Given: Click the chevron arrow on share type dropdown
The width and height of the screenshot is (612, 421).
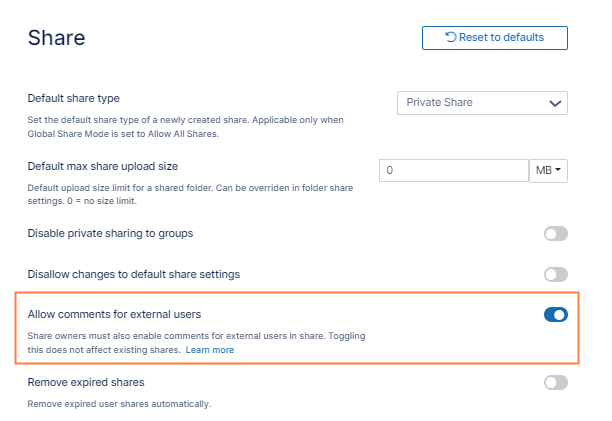Looking at the screenshot, I should (555, 103).
